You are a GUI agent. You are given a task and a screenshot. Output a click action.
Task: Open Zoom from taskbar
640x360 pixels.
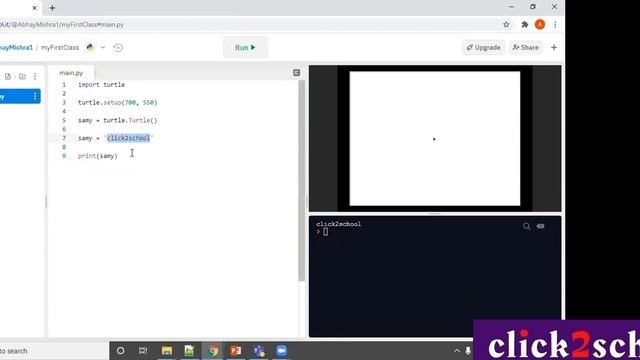point(282,351)
